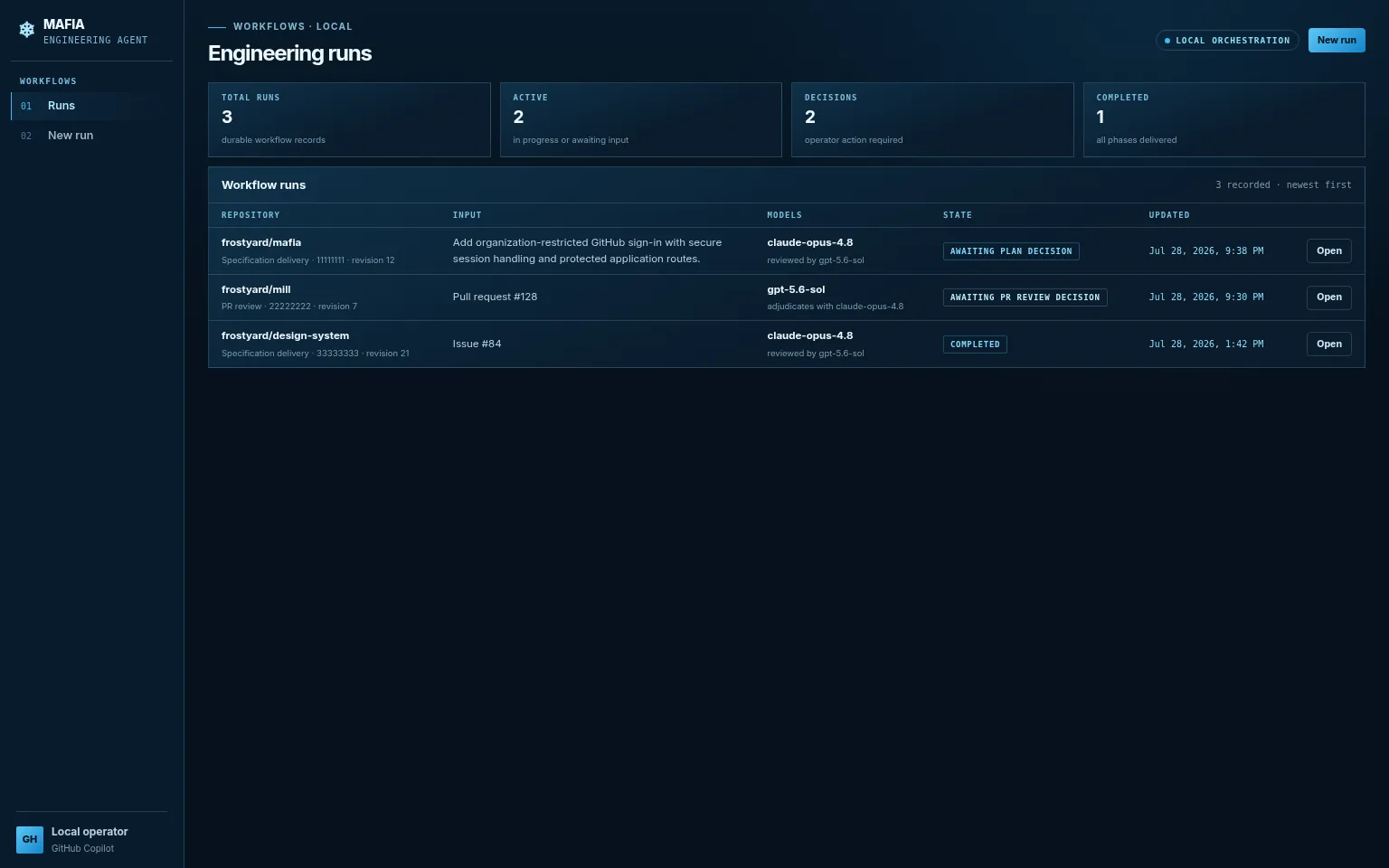Image resolution: width=1389 pixels, height=868 pixels.
Task: Click the Workflow runs panel title
Action: pos(264,184)
